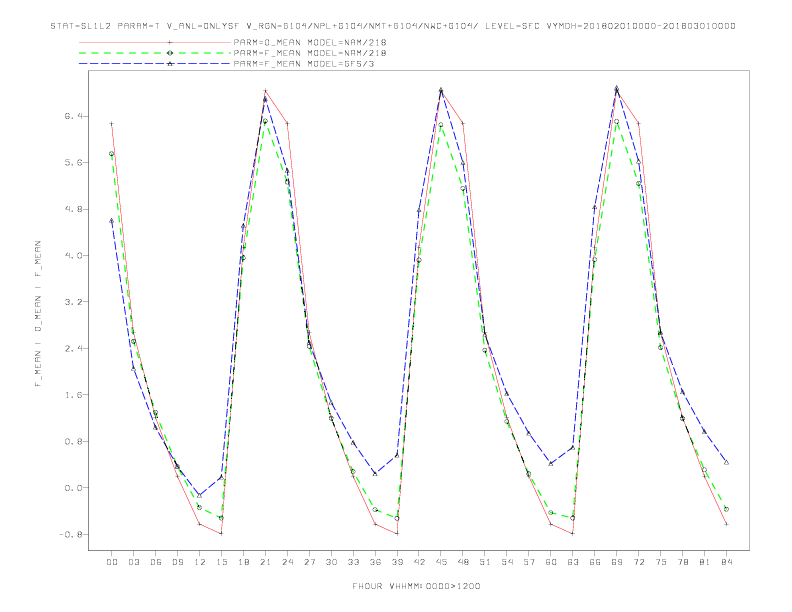The image size is (792, 612).
Task: Select the green dashed legend line sample
Action: click(155, 53)
